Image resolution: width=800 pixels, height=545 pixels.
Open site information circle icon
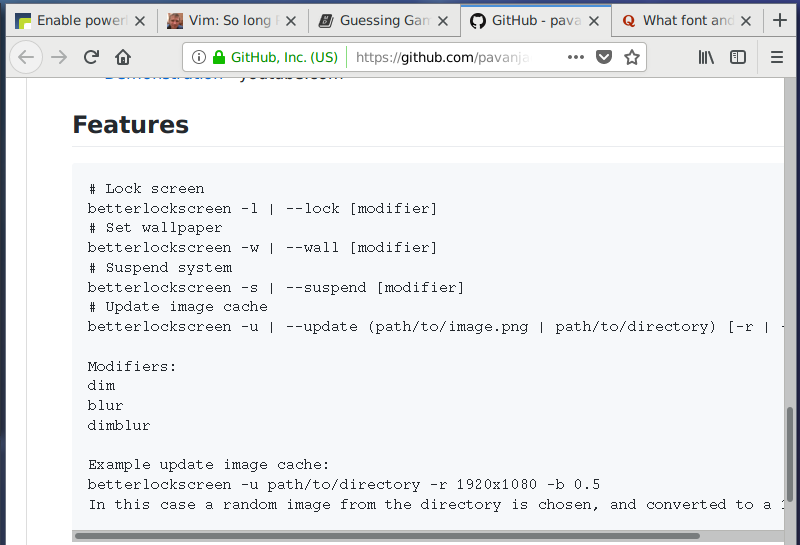coord(199,57)
